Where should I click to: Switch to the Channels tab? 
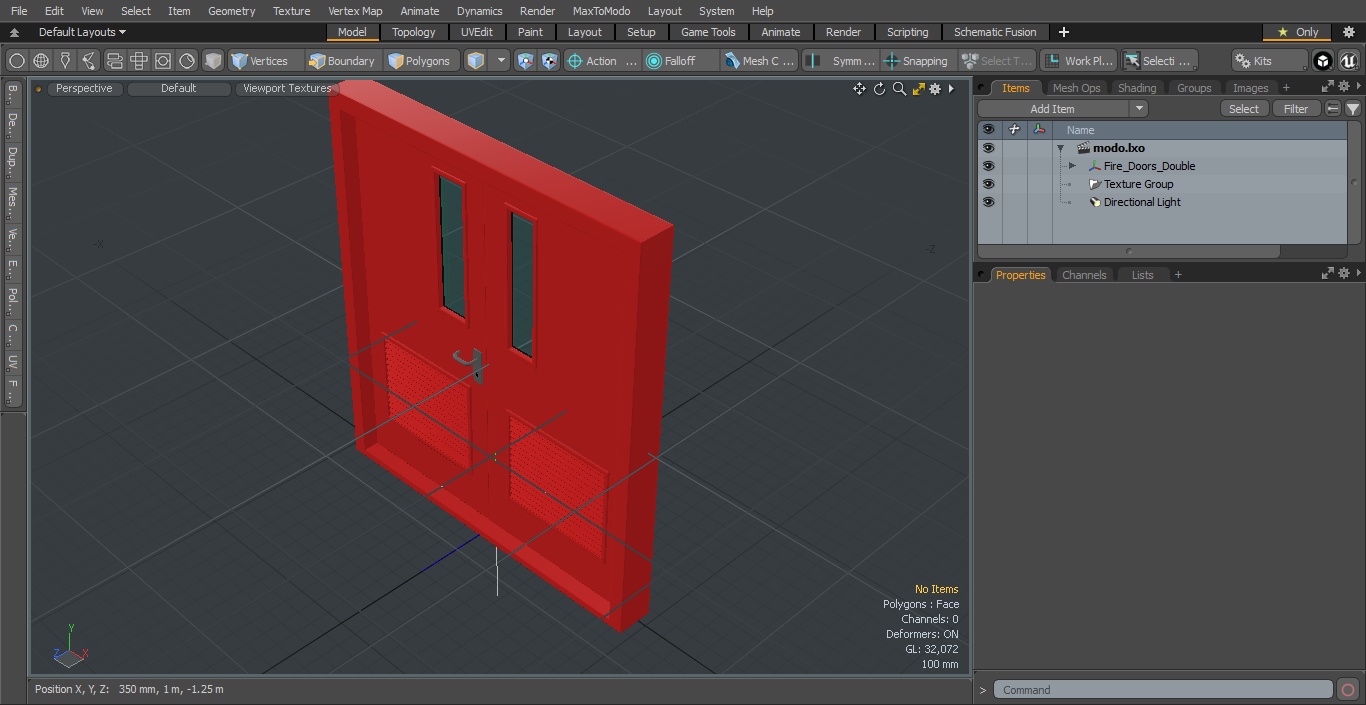click(x=1084, y=275)
